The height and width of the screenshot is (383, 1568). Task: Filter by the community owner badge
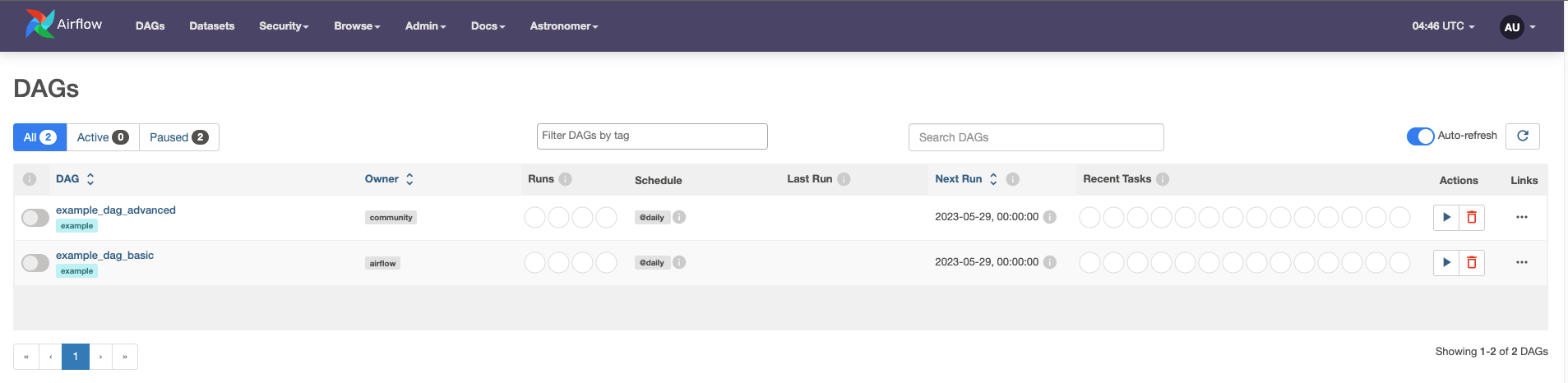coord(391,218)
